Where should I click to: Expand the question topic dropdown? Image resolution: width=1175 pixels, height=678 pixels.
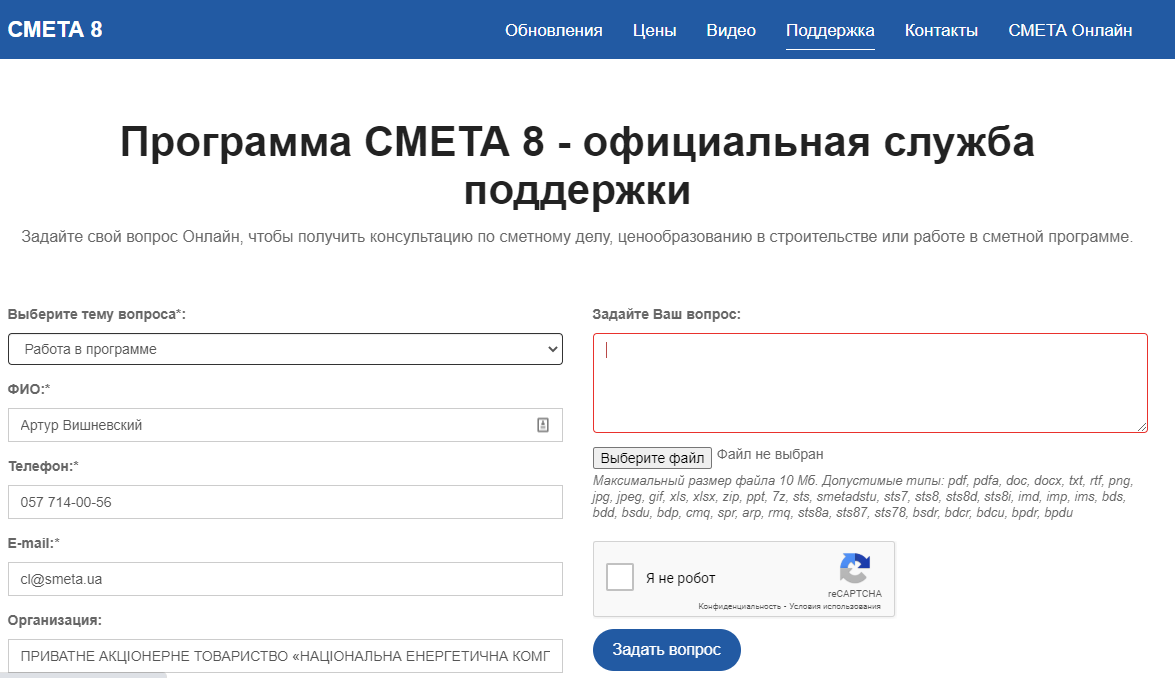click(x=285, y=349)
